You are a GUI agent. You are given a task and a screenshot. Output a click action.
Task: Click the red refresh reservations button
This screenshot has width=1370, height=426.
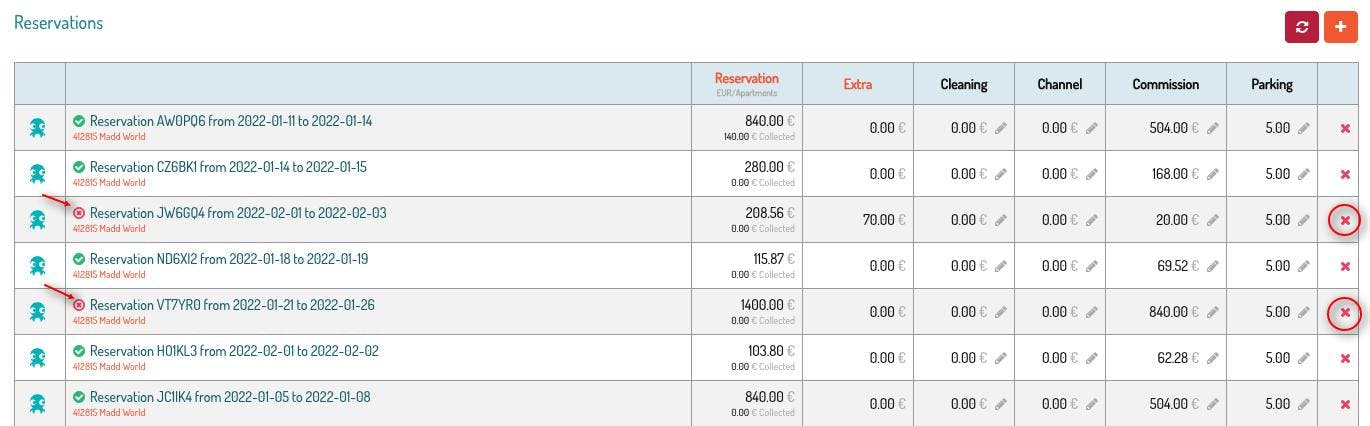tap(1301, 27)
